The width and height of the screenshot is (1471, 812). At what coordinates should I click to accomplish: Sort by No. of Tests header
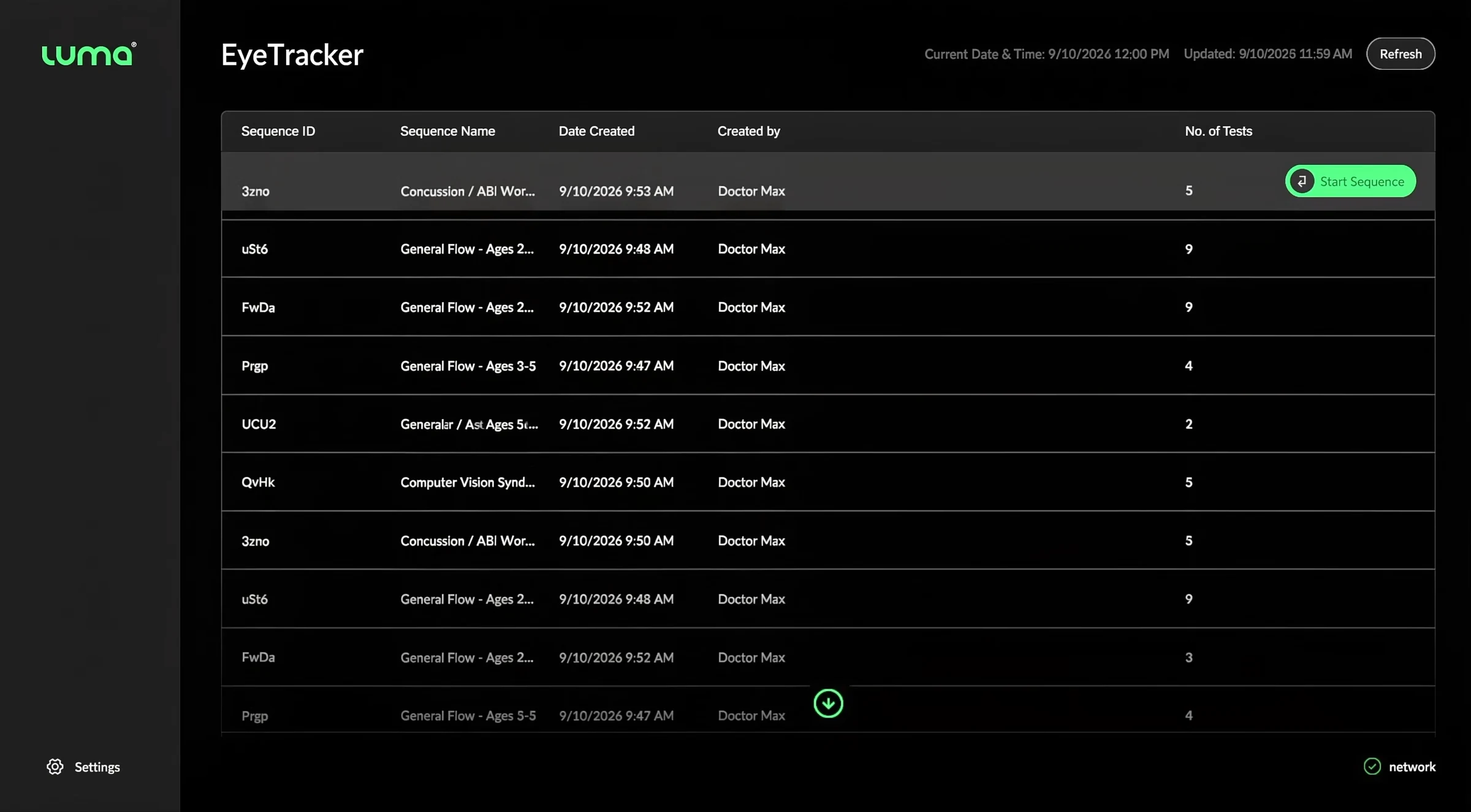tap(1218, 131)
